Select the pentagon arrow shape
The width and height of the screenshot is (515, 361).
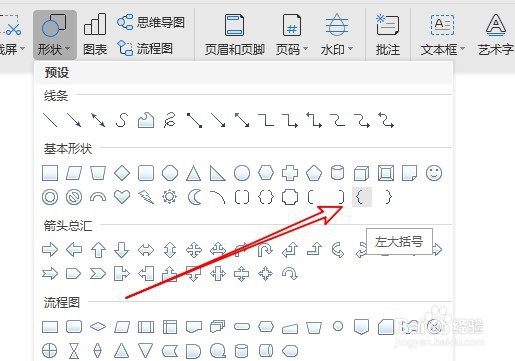[x=74, y=274]
